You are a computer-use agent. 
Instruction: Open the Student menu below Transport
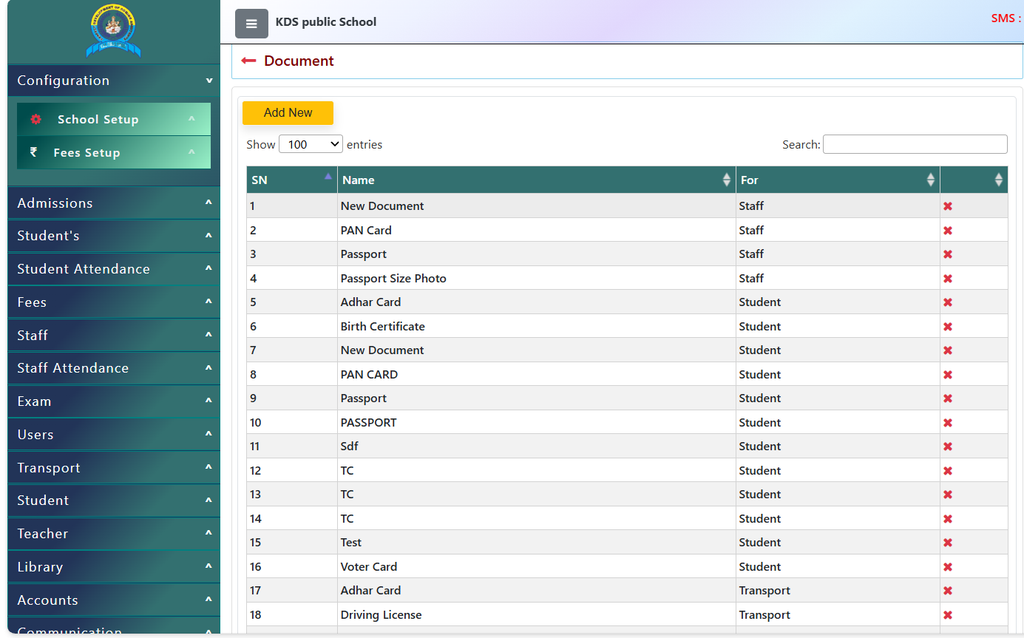point(114,500)
